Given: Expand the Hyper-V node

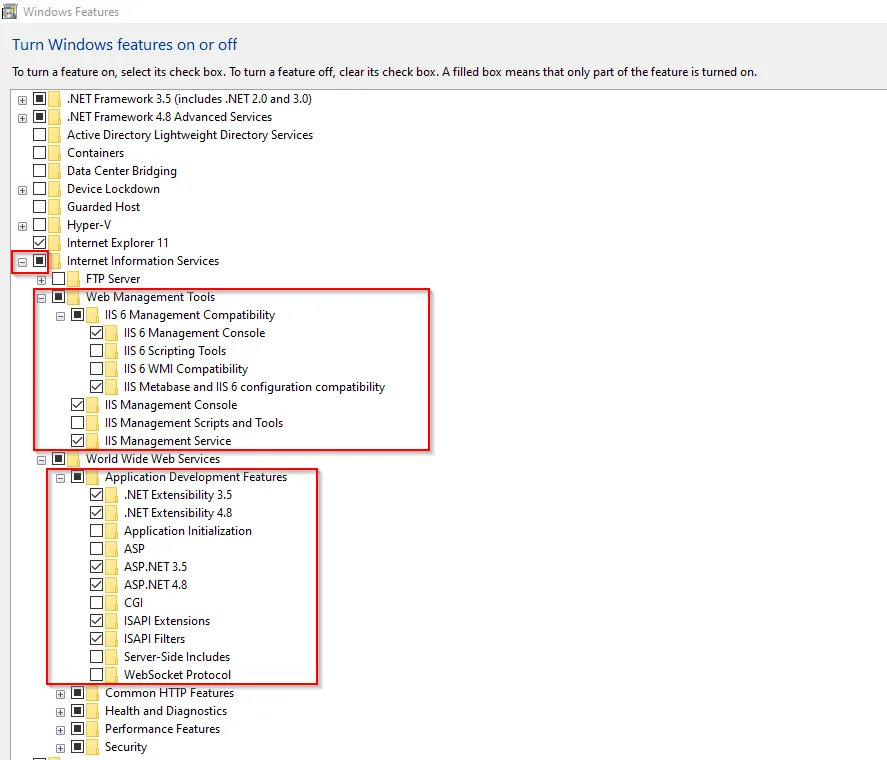Looking at the screenshot, I should (x=22, y=226).
